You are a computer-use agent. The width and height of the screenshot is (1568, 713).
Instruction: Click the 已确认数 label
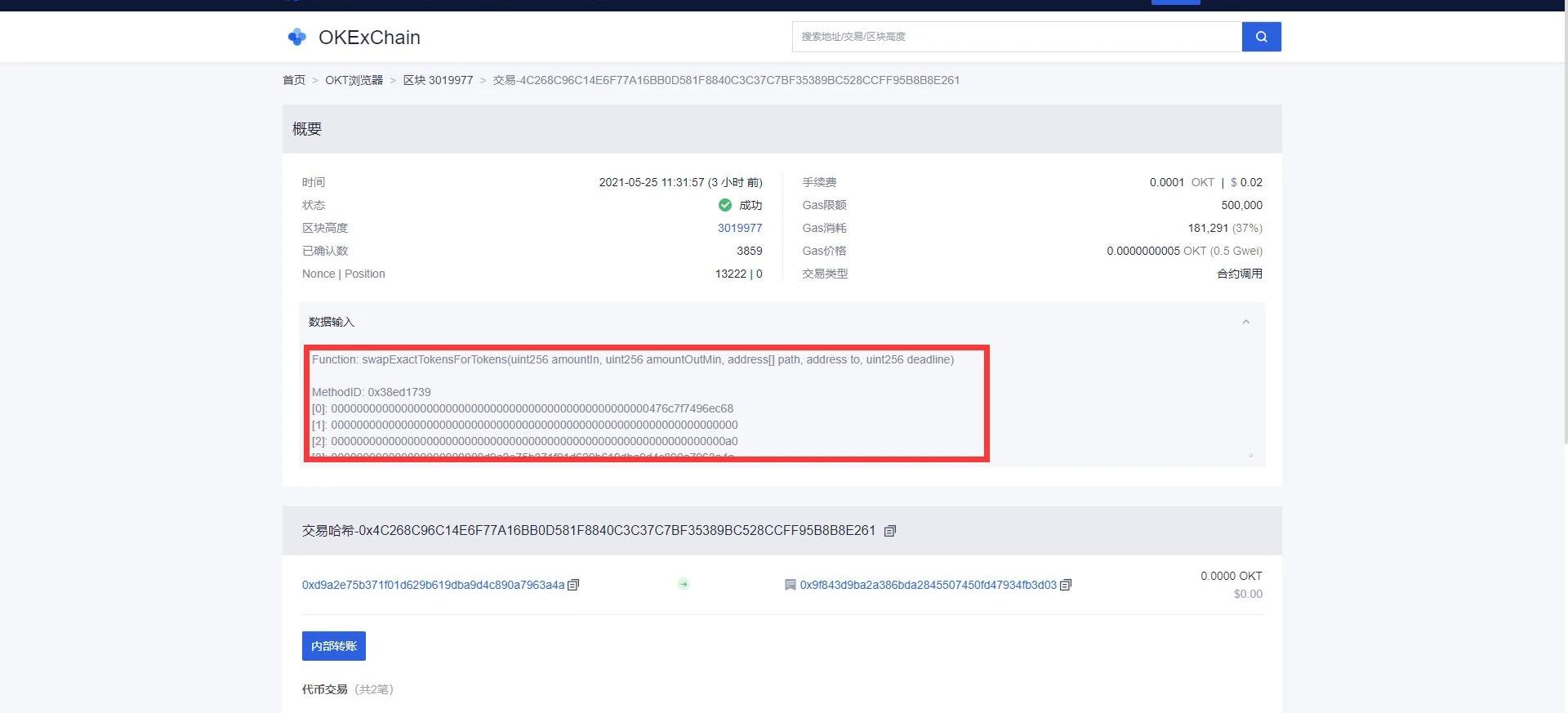[x=325, y=251]
